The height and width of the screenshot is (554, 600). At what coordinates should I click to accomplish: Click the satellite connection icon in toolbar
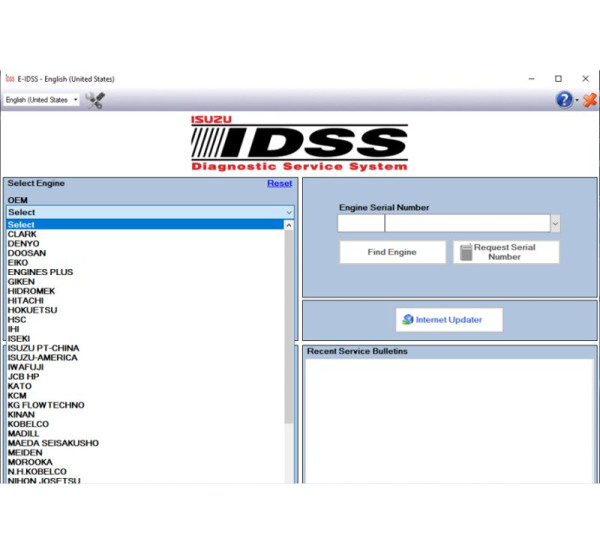pyautogui.click(x=95, y=100)
